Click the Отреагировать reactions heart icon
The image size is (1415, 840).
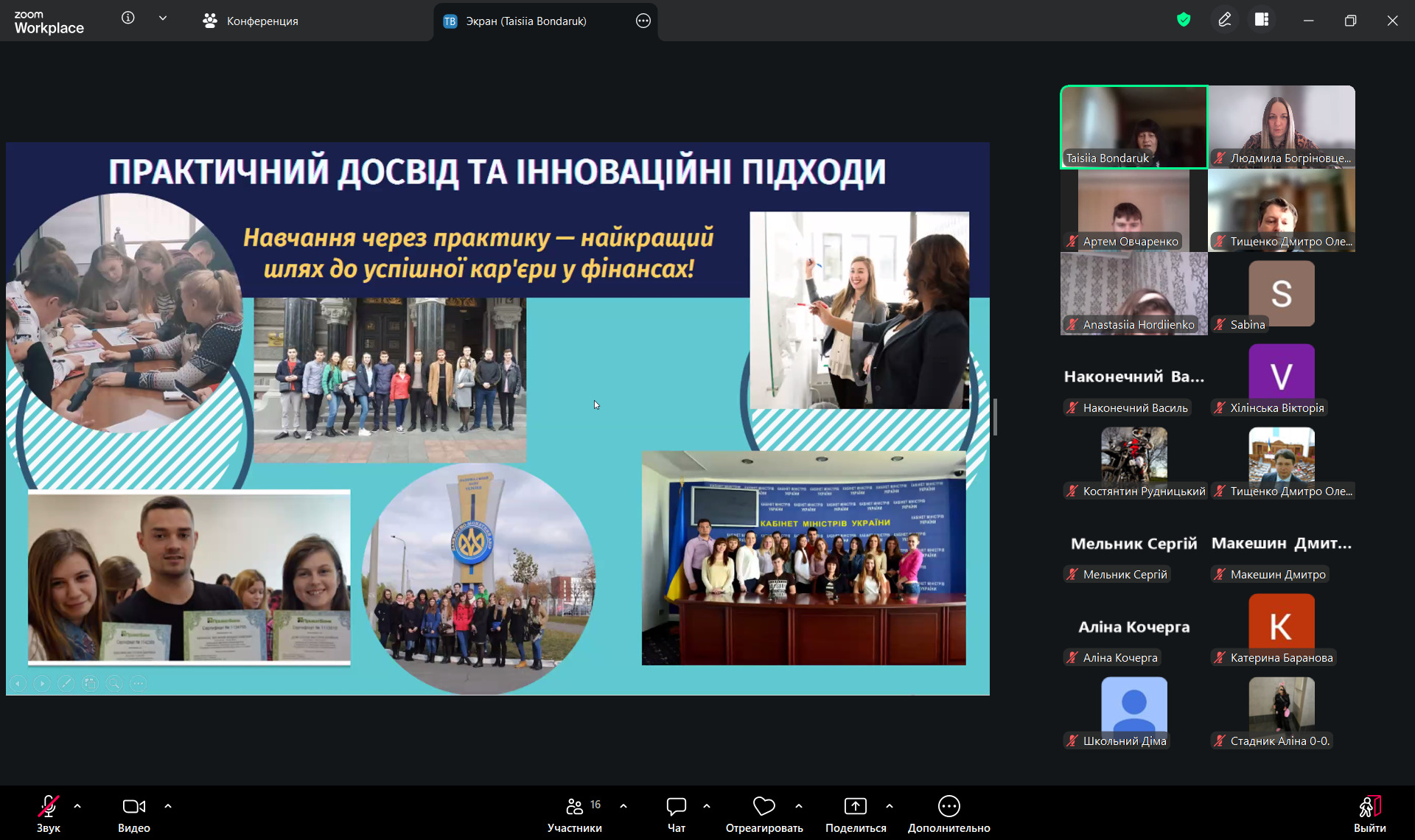pos(764,806)
